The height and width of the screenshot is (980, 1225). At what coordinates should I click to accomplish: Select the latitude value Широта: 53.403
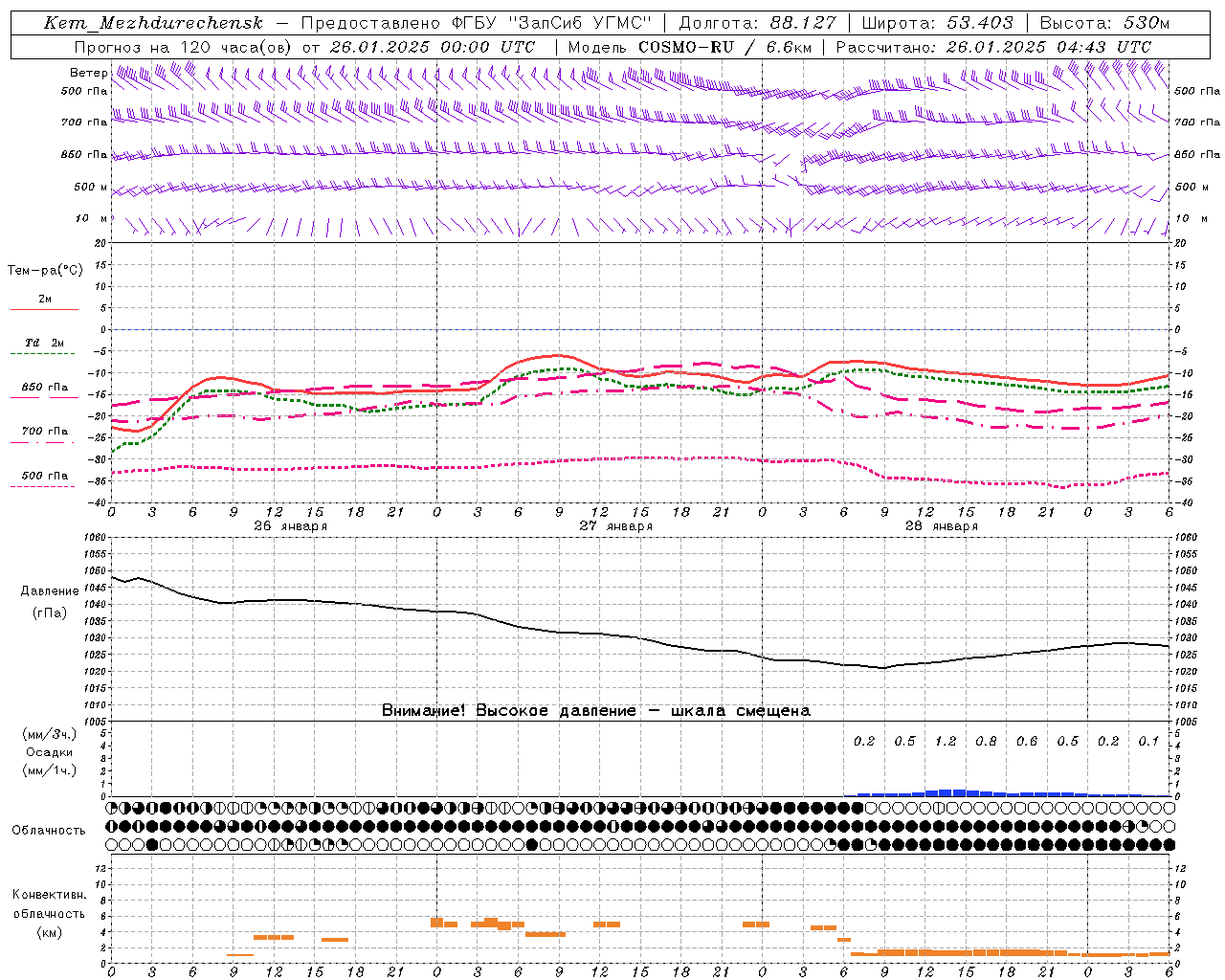(x=937, y=23)
